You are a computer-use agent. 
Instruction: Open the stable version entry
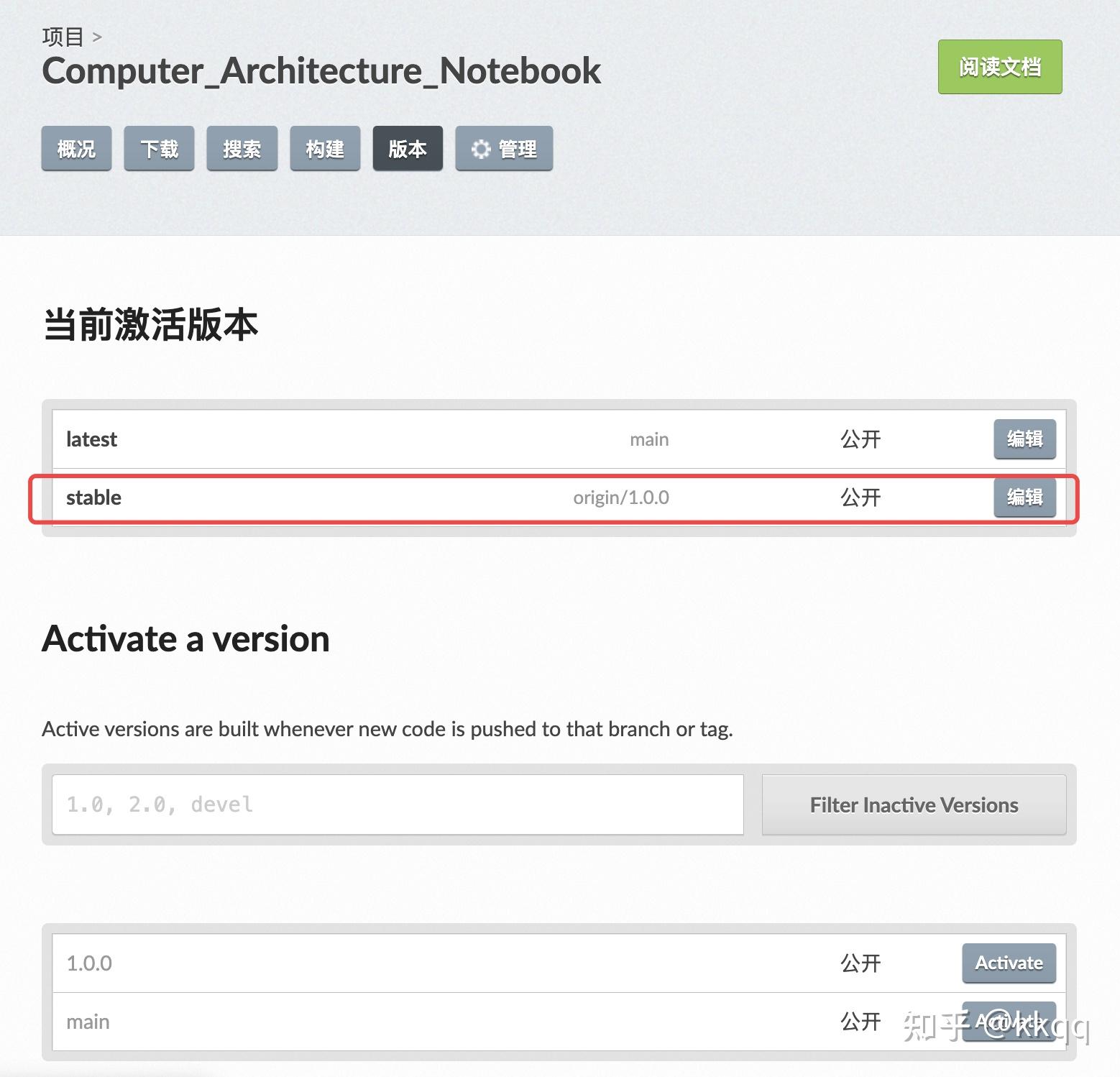[93, 498]
